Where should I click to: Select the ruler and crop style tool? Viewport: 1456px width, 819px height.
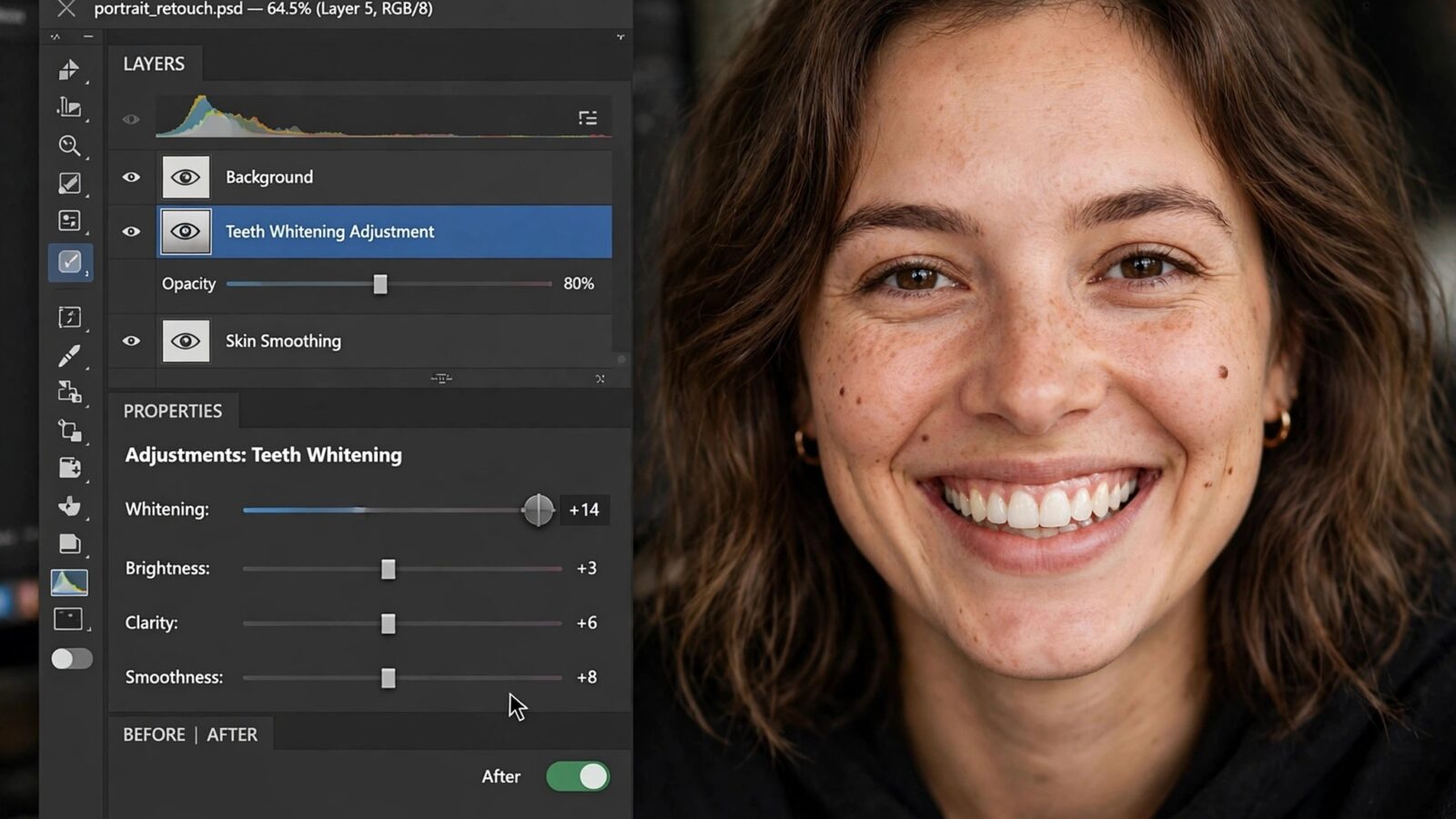coord(69,107)
